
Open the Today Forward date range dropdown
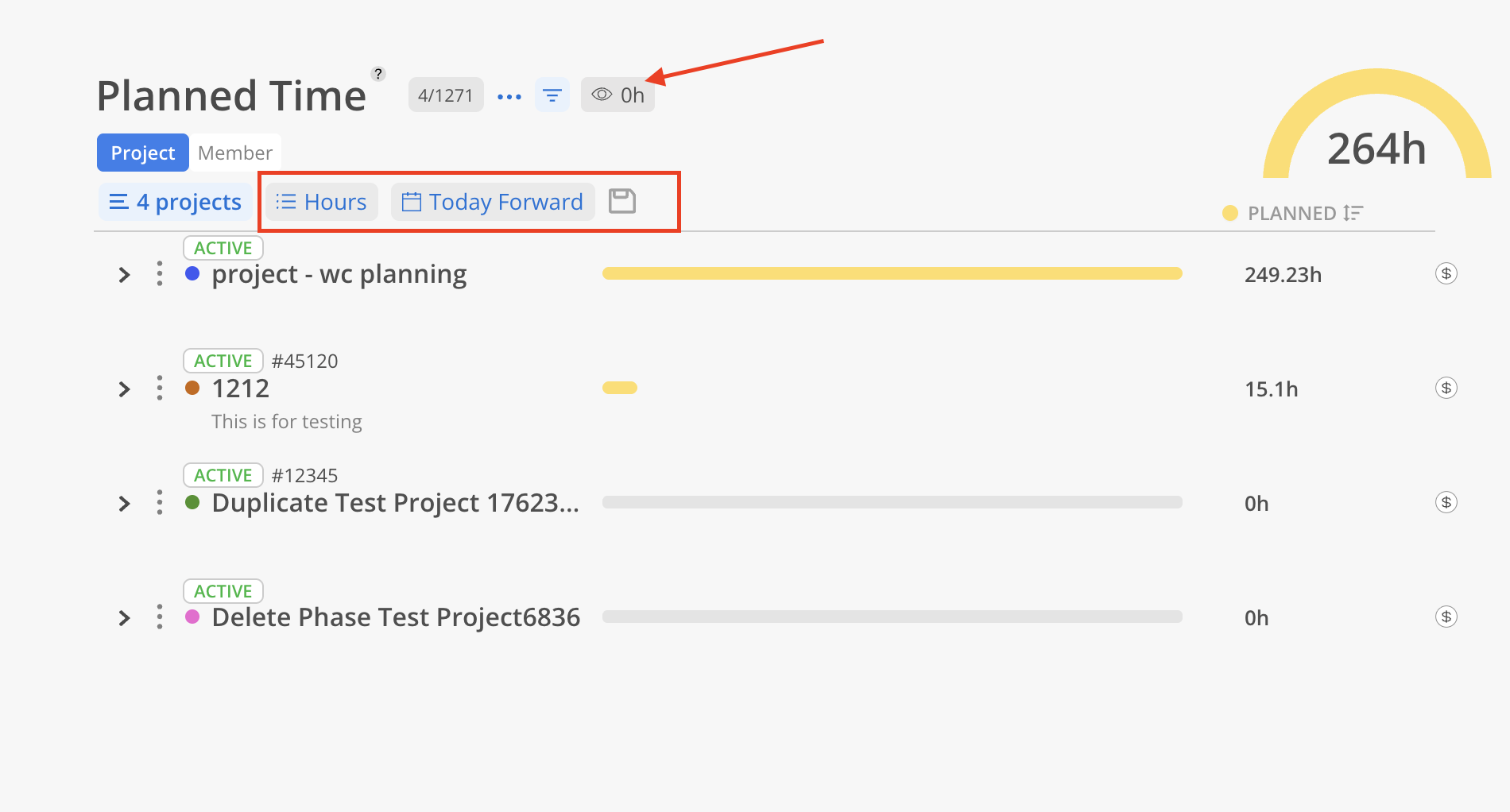pos(493,202)
